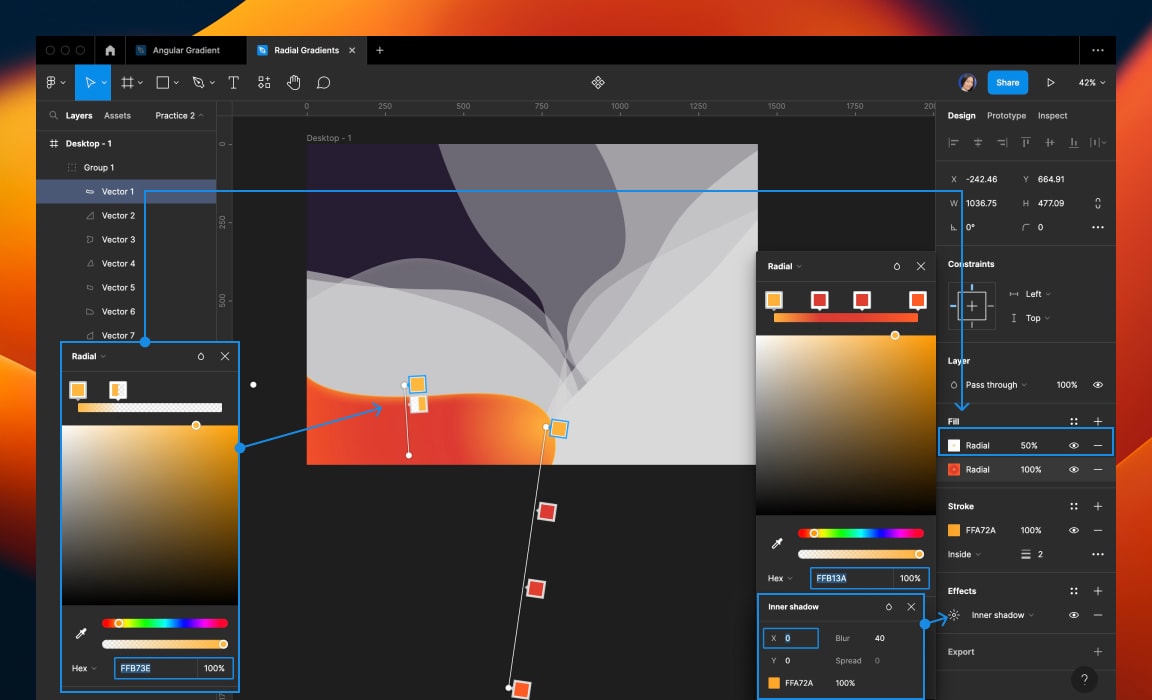Switch to Prototype tab
Screen dimensions: 1152x700
(x=1006, y=115)
